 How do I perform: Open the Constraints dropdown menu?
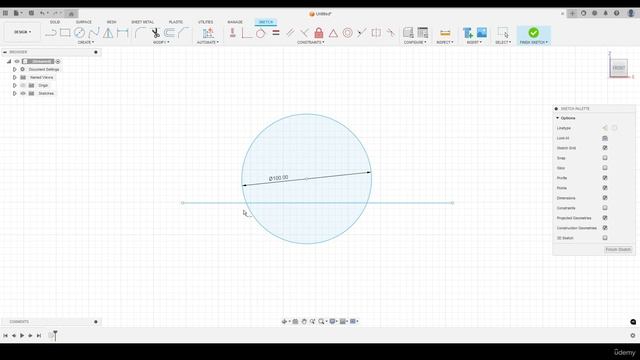coord(311,42)
